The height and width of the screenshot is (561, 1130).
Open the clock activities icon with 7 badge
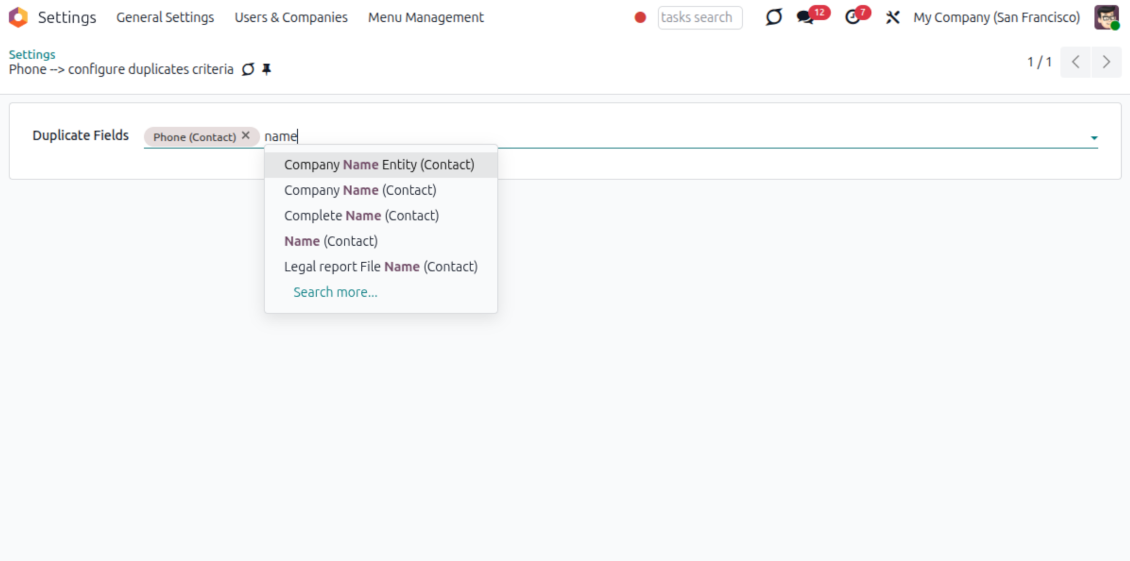point(852,17)
